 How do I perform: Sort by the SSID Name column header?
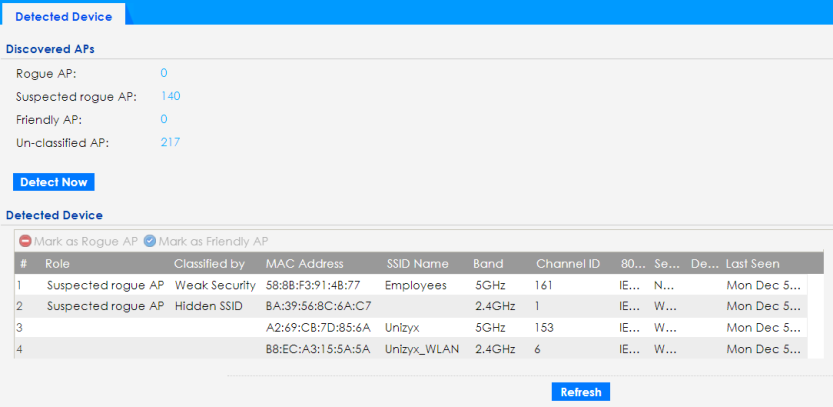419,264
